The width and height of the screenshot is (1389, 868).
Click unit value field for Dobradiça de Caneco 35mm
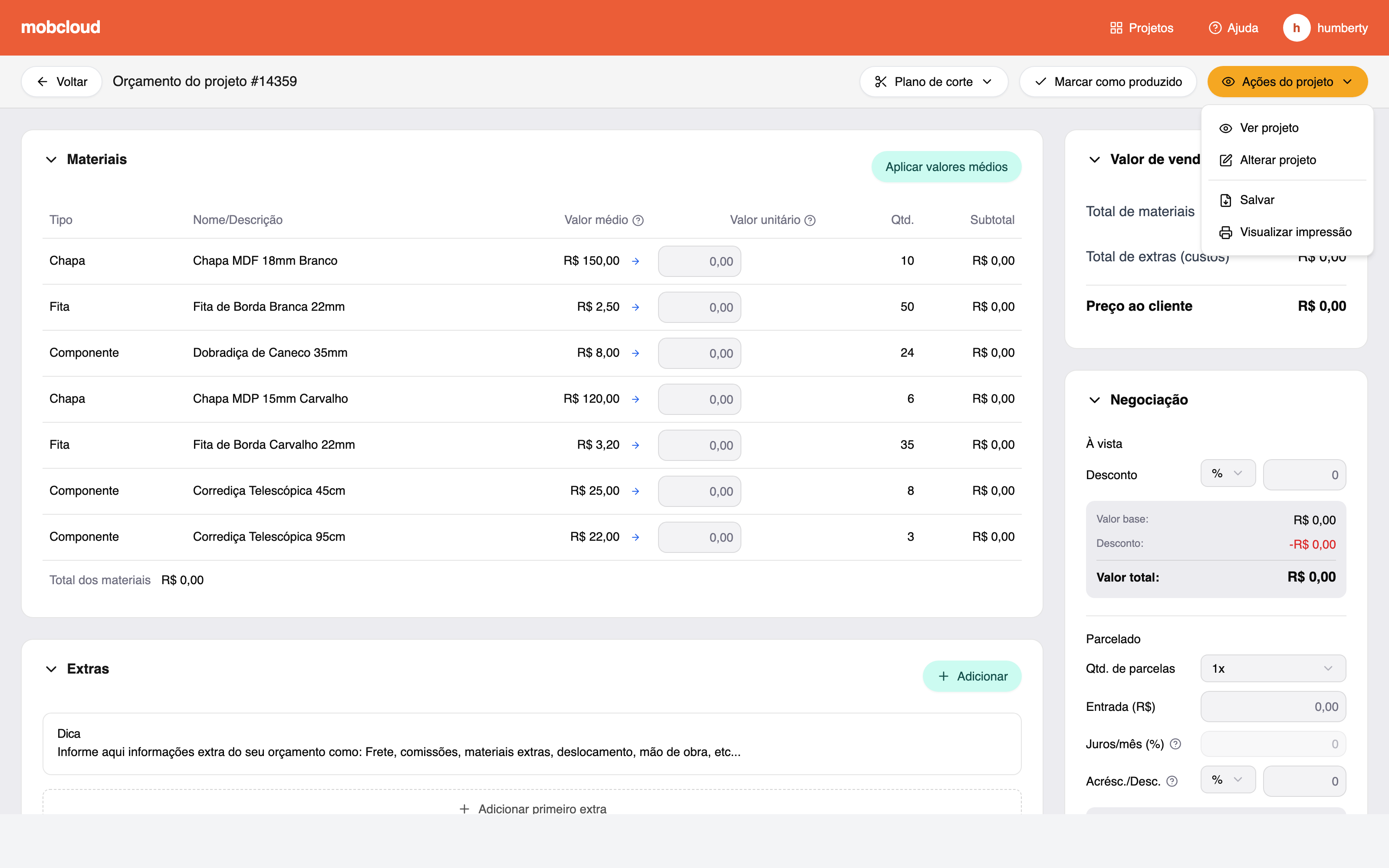tap(699, 353)
